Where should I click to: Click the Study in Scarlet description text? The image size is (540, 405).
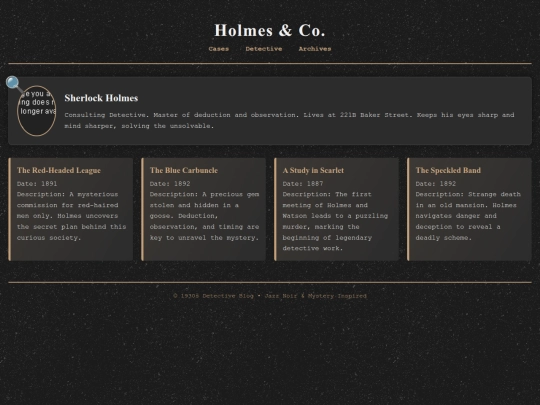point(335,221)
